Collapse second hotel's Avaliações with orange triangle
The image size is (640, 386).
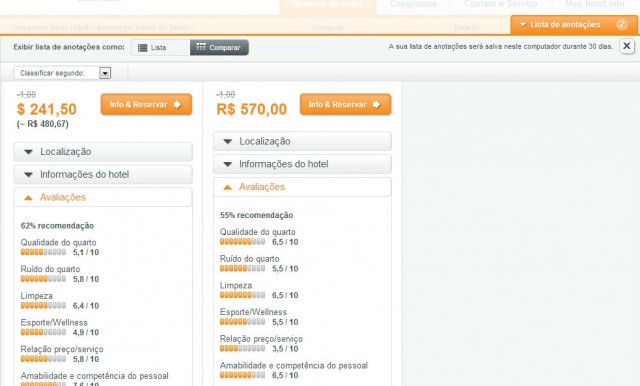pyautogui.click(x=227, y=187)
